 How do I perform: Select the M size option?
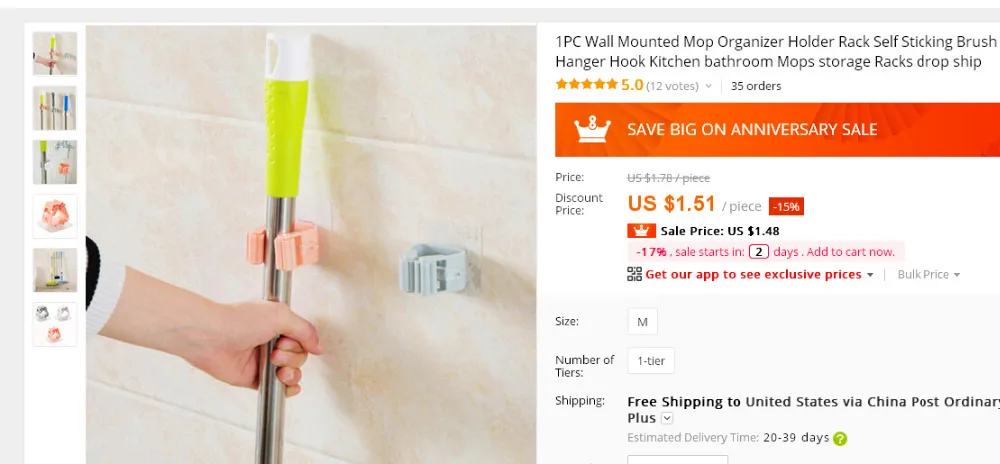tap(642, 322)
